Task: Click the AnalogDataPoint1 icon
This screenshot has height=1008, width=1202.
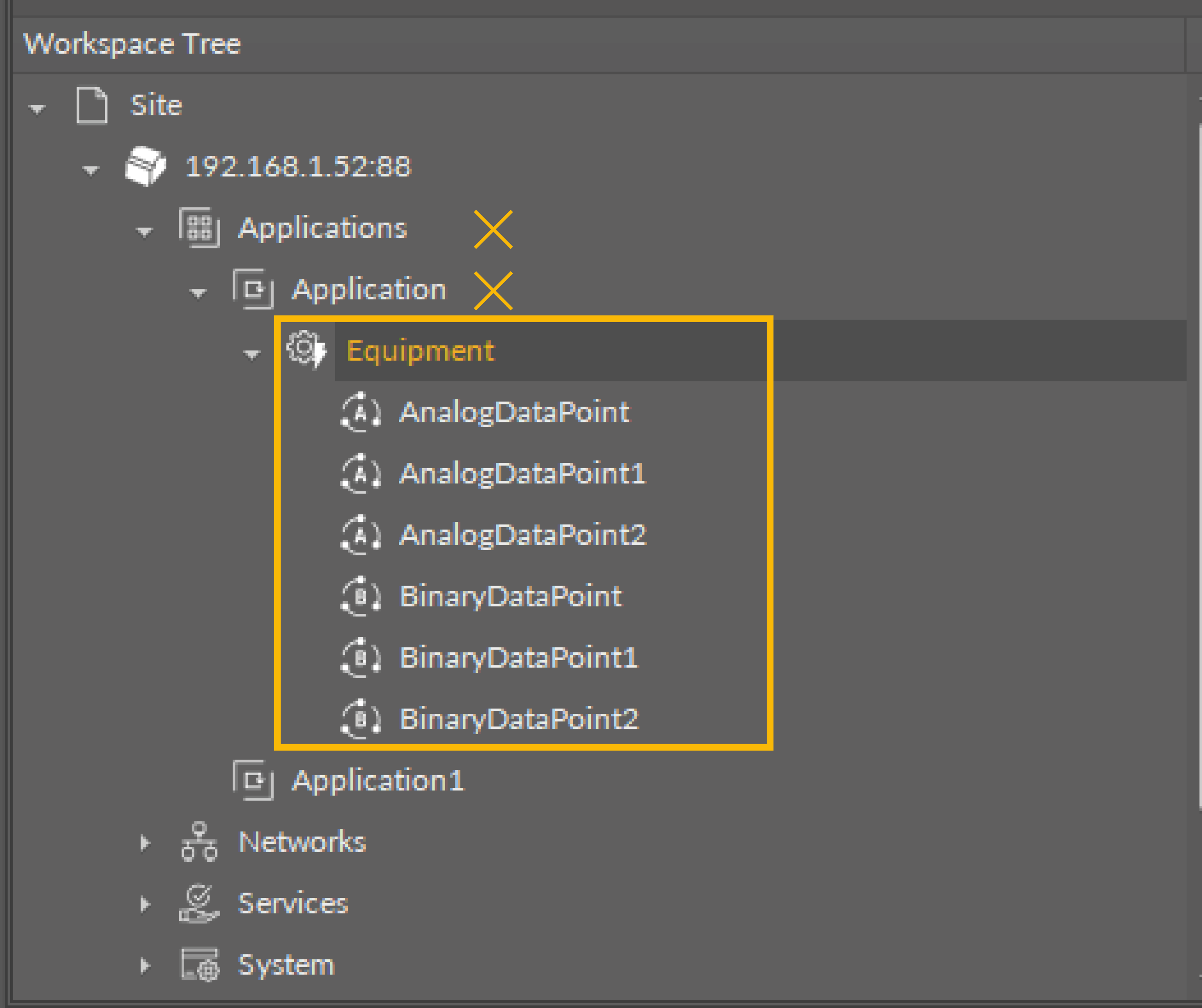Action: pyautogui.click(x=360, y=474)
